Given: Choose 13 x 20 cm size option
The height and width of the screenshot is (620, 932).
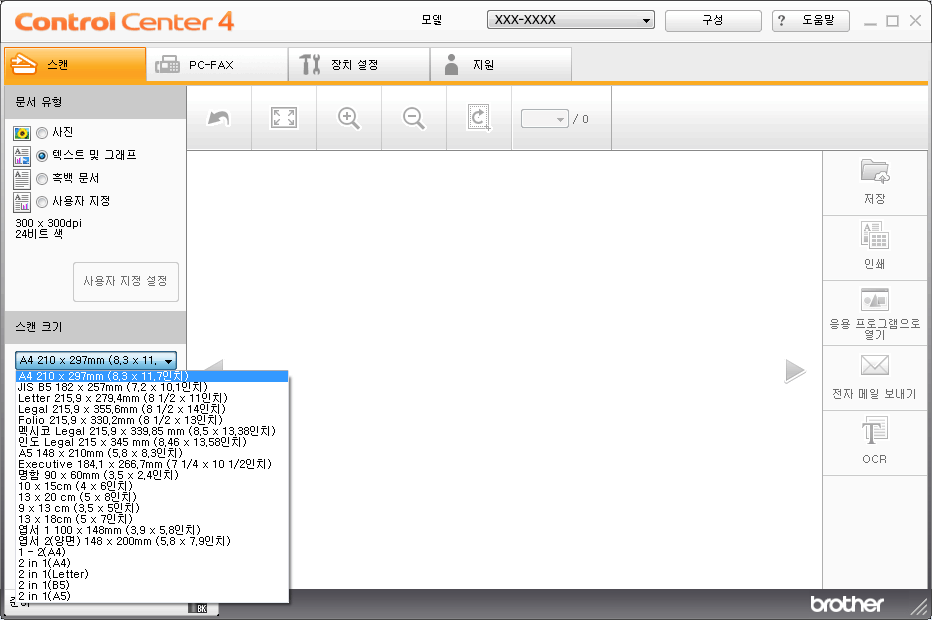Looking at the screenshot, I should tap(152, 497).
